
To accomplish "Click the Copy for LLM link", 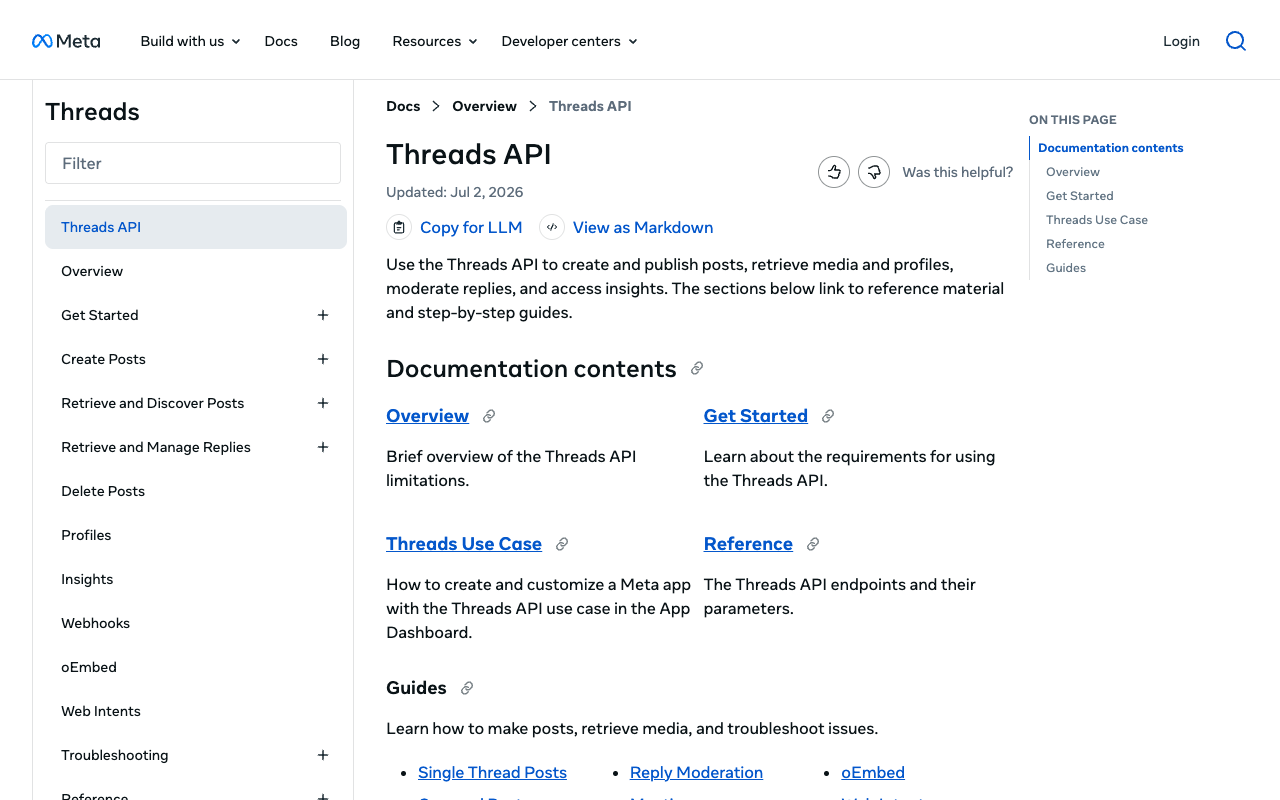I will [x=471, y=227].
